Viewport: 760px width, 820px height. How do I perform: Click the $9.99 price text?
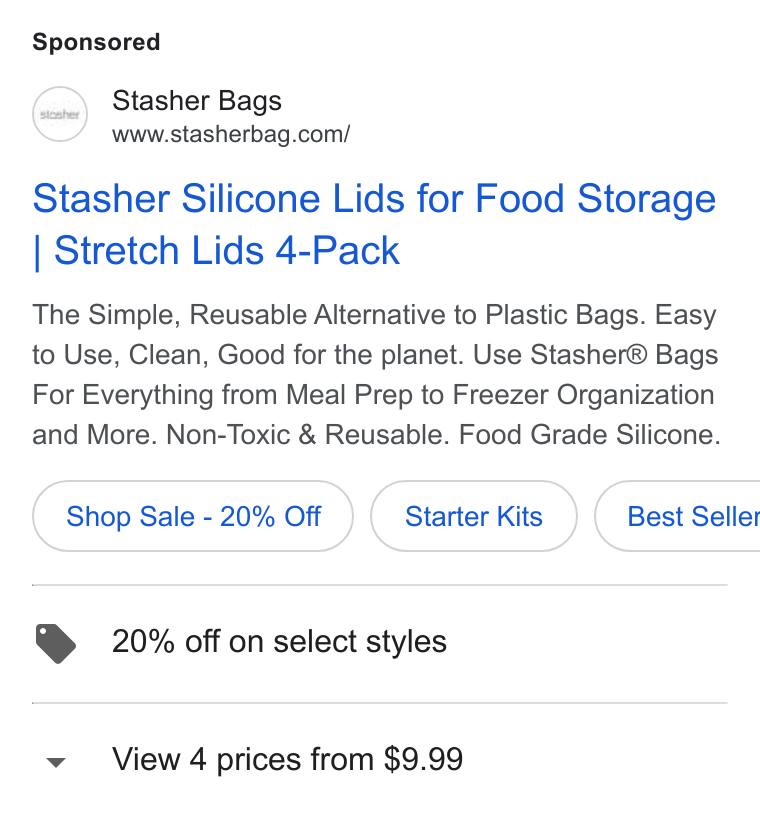click(423, 759)
